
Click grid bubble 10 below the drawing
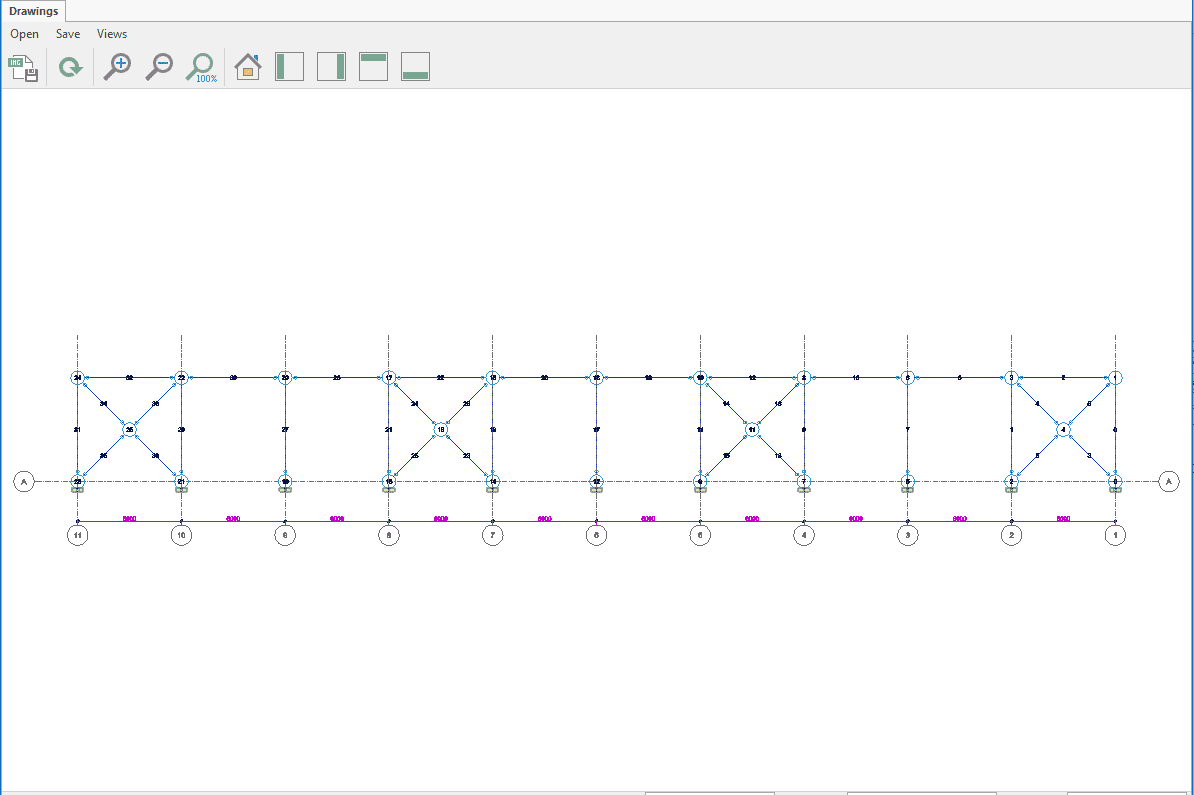[x=181, y=535]
